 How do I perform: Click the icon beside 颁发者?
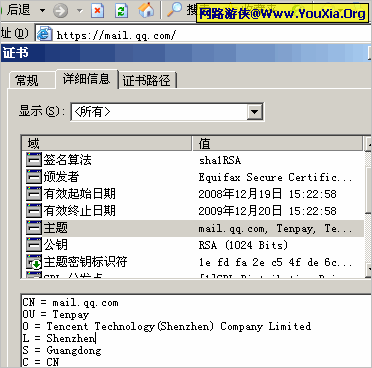[x=34, y=177]
